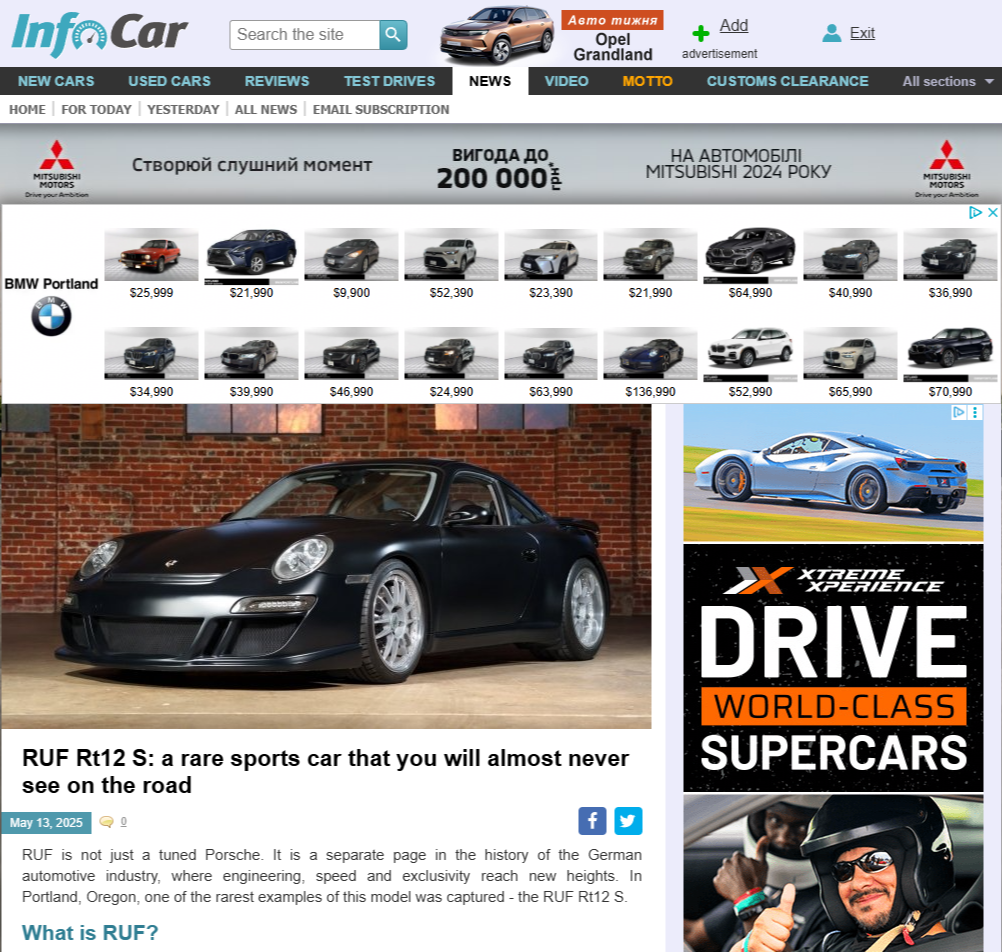Click the BMW Portland advertiser name
This screenshot has height=952, width=1002.
click(x=51, y=284)
